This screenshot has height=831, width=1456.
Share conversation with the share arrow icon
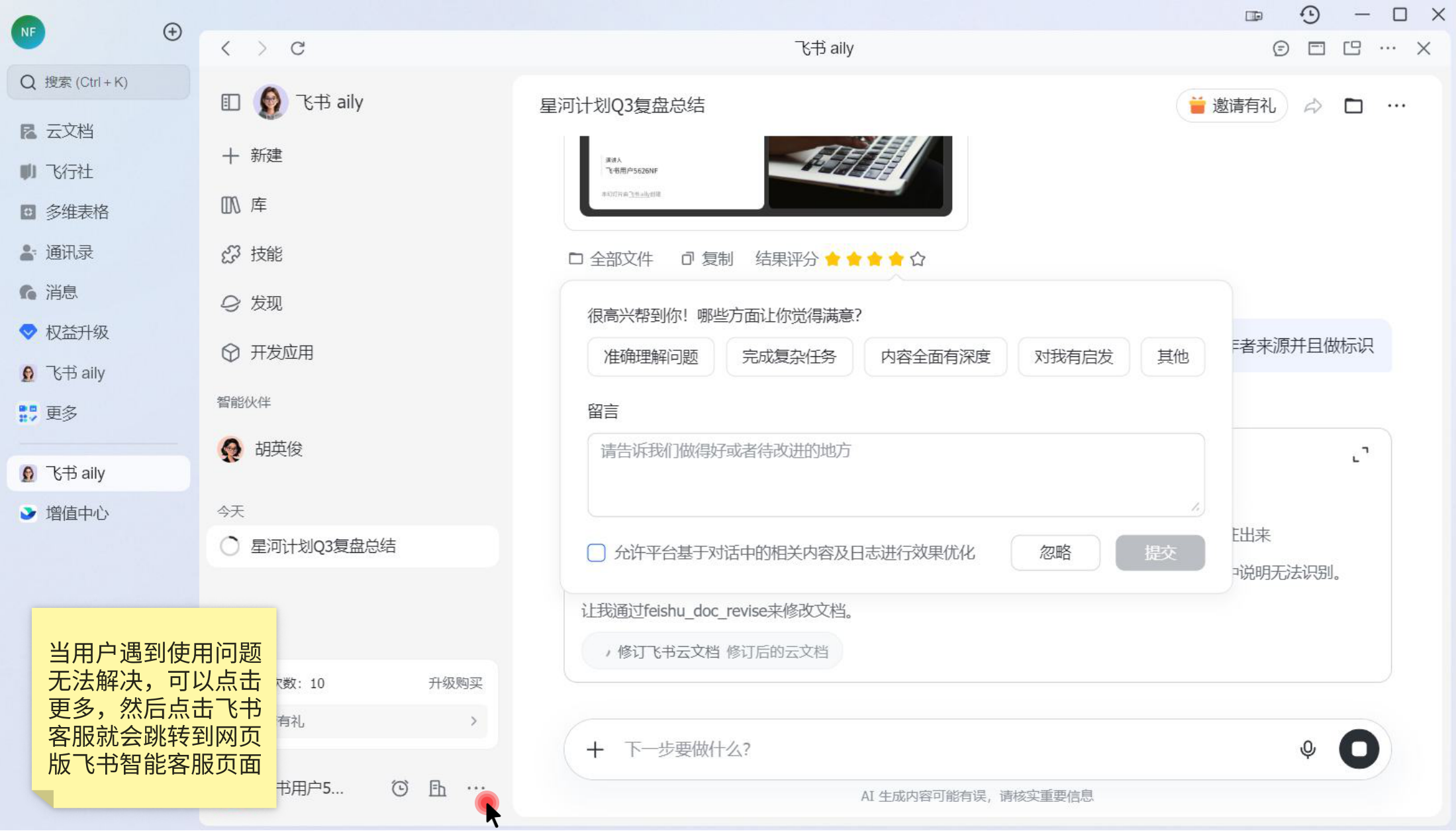[x=1313, y=106]
